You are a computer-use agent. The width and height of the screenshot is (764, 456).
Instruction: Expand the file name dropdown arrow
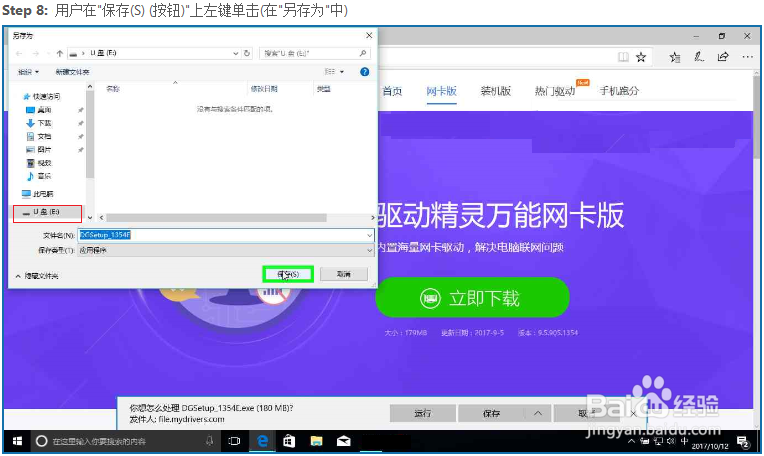click(369, 235)
